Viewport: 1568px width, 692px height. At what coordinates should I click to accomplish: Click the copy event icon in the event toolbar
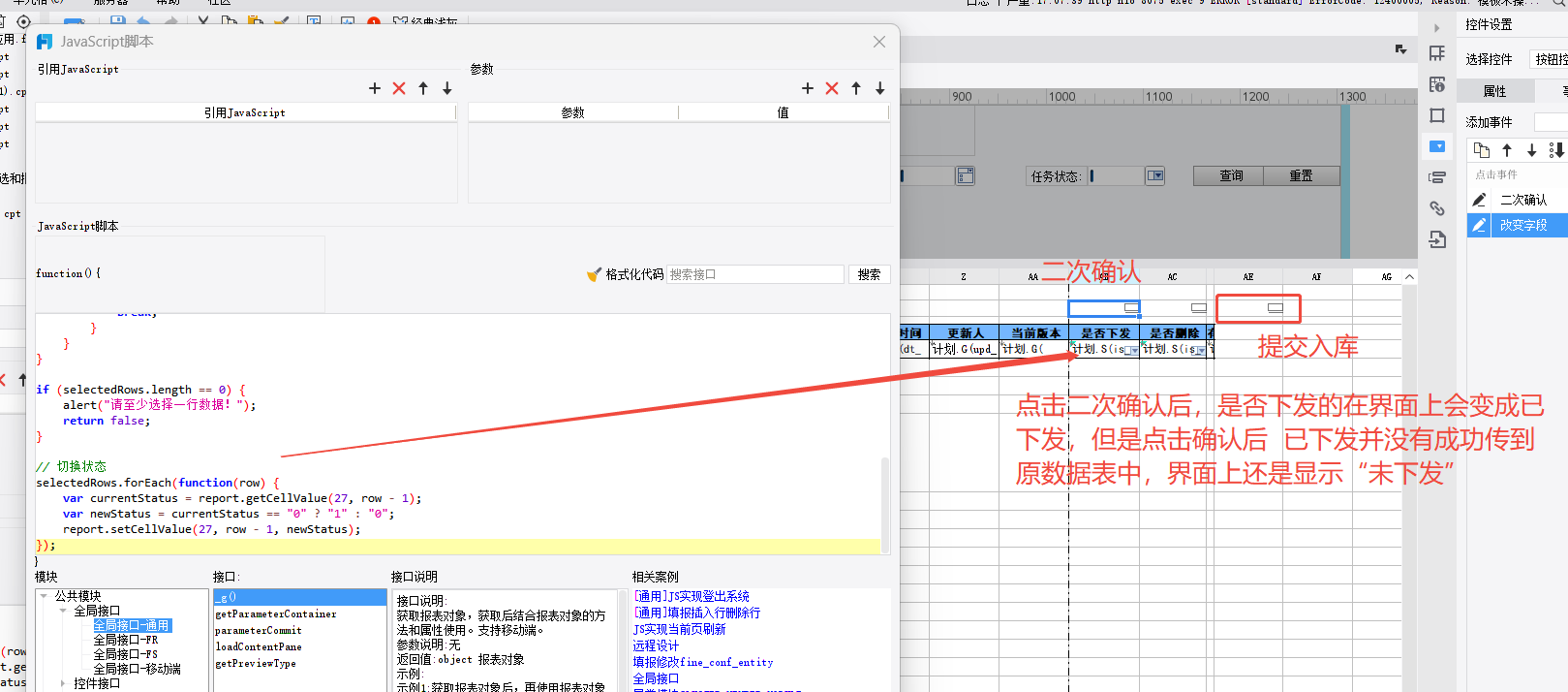1482,150
